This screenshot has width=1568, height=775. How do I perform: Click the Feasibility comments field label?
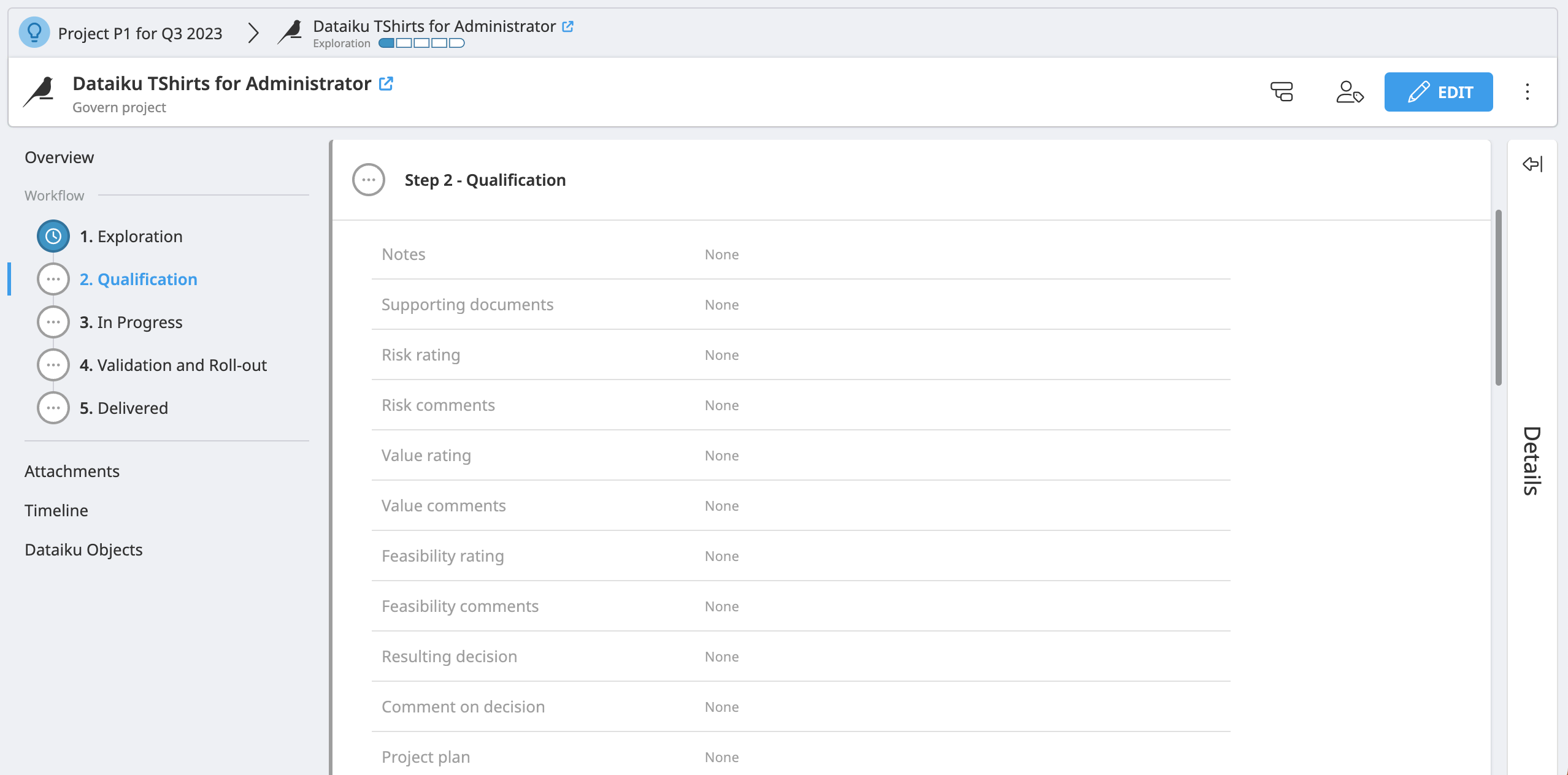pos(460,606)
